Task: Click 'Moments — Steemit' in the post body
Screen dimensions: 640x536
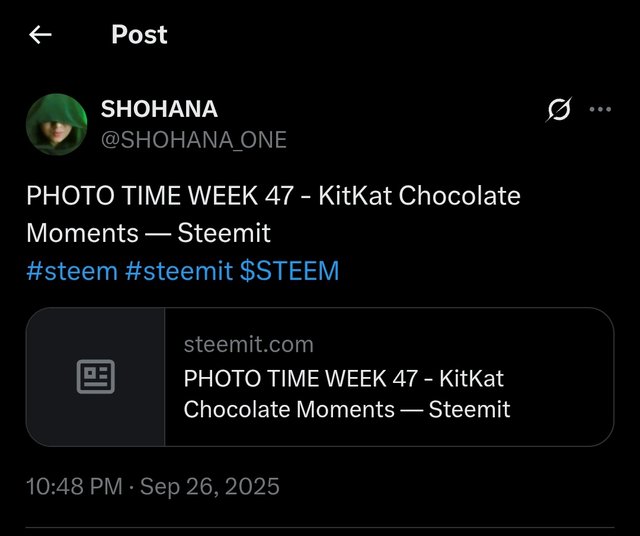Action: click(148, 233)
